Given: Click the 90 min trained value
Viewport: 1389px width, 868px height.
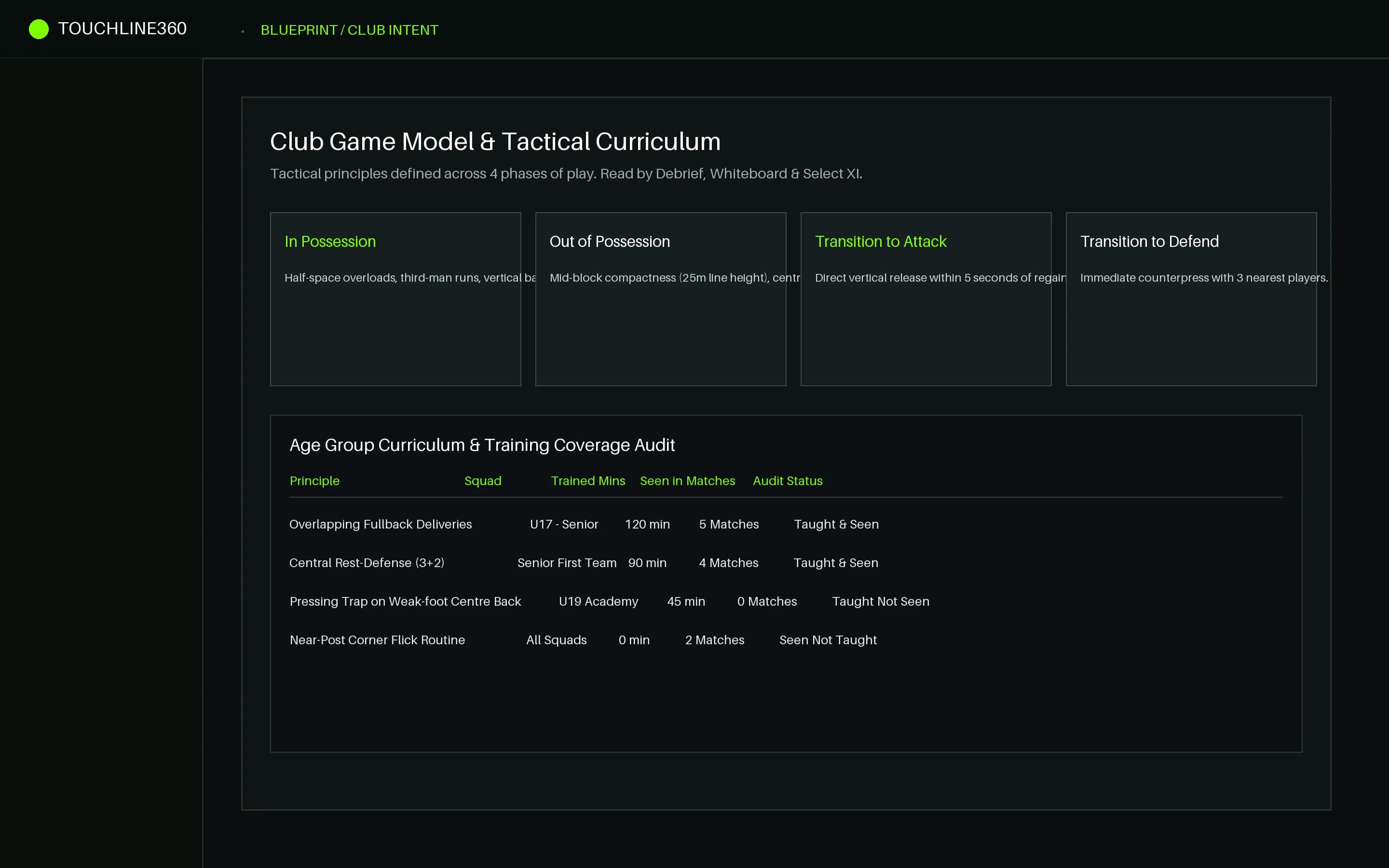Looking at the screenshot, I should click(647, 563).
